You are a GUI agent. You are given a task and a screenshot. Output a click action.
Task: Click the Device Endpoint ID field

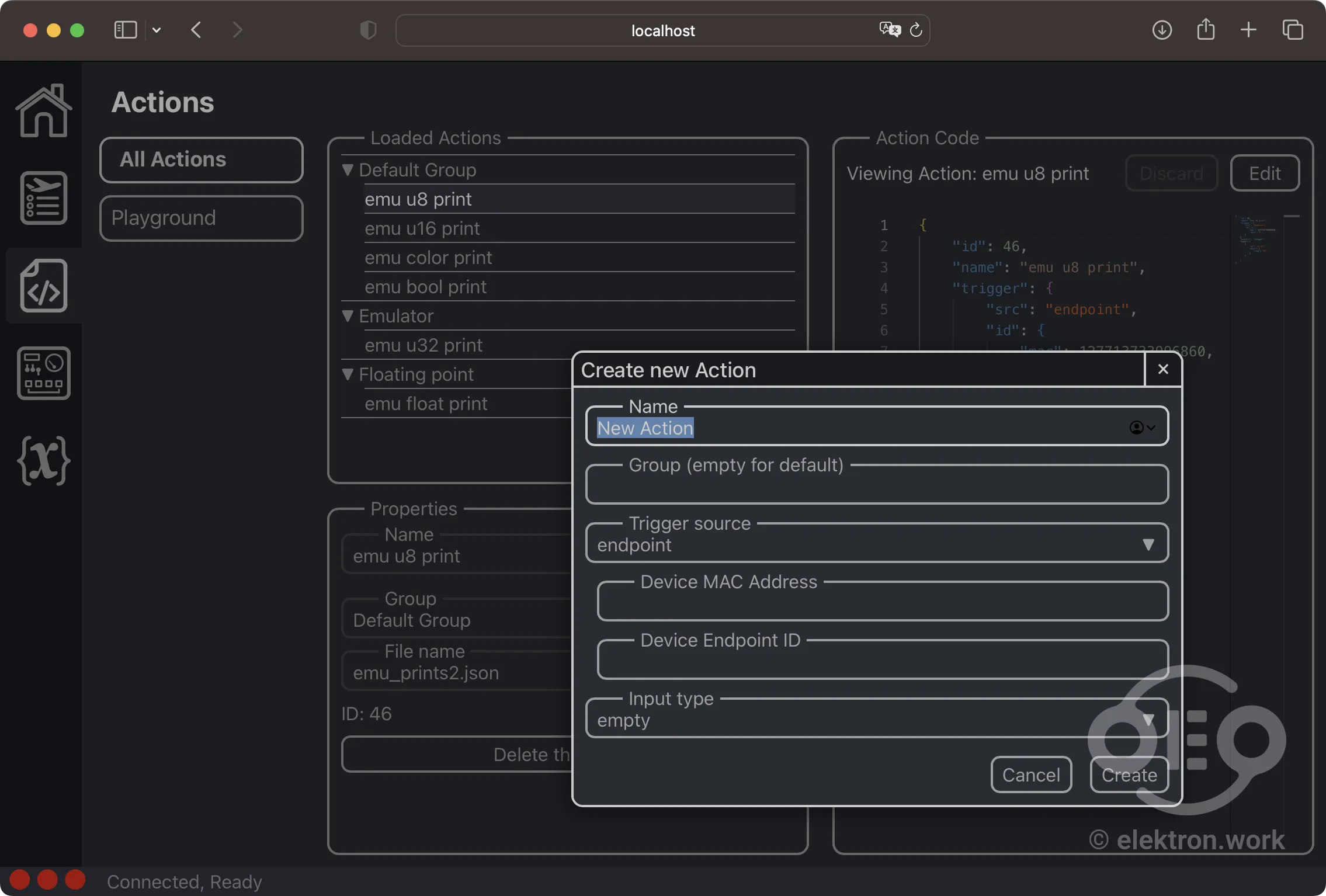[x=882, y=661]
